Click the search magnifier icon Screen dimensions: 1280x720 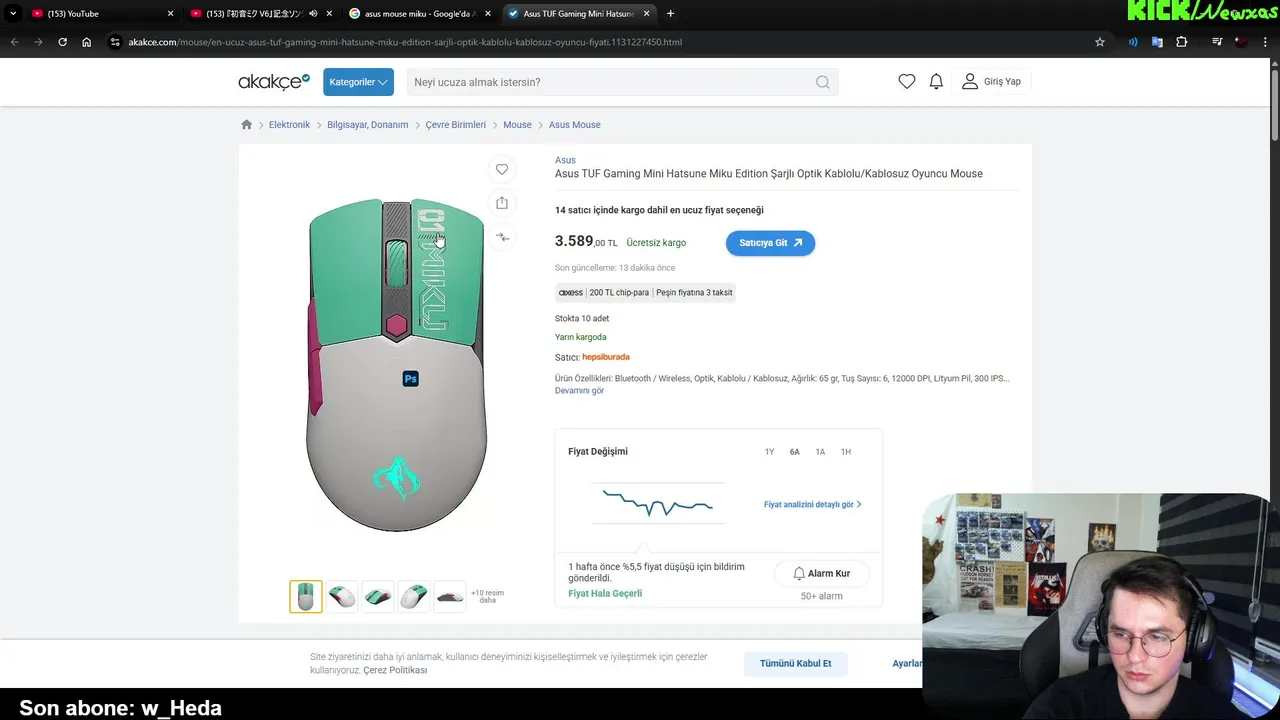pyautogui.click(x=823, y=82)
